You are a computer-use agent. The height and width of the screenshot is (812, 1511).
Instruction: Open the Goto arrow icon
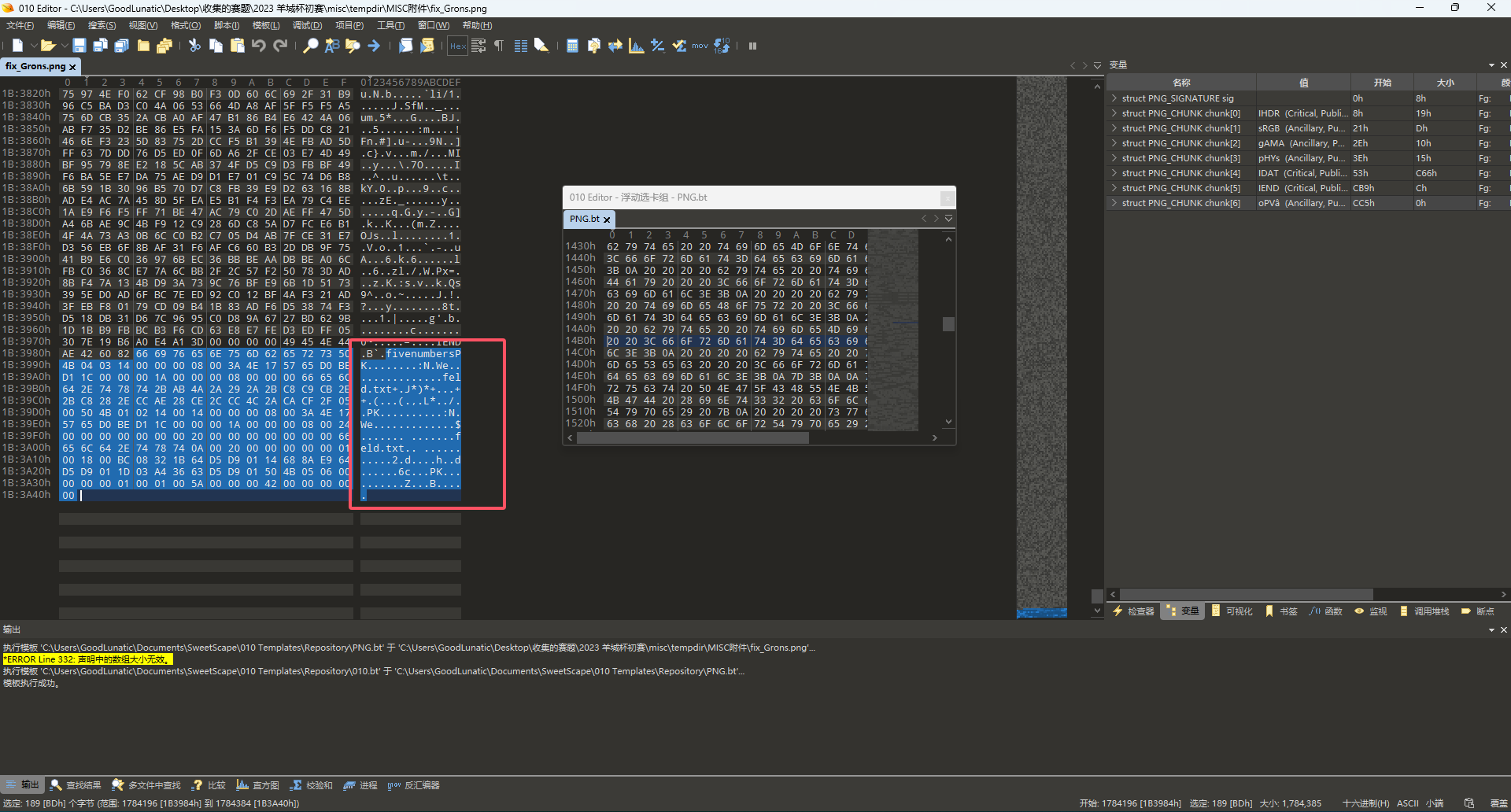(374, 46)
